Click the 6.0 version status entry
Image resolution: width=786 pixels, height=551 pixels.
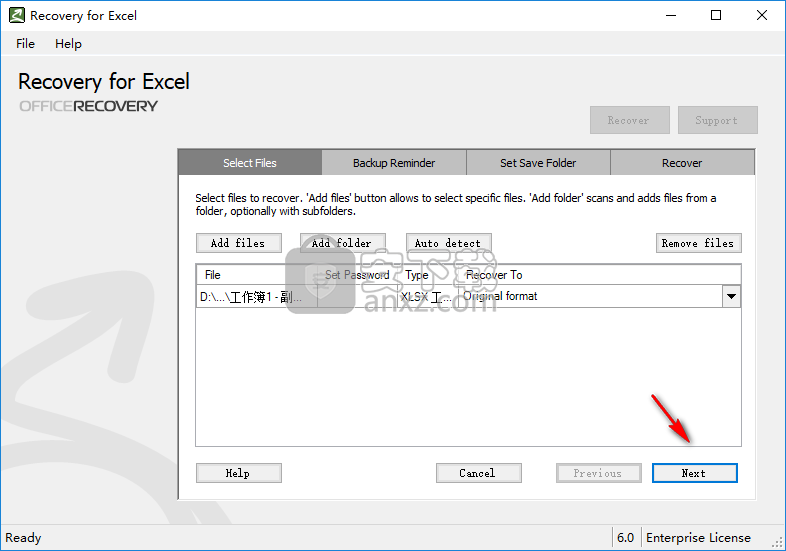[625, 537]
